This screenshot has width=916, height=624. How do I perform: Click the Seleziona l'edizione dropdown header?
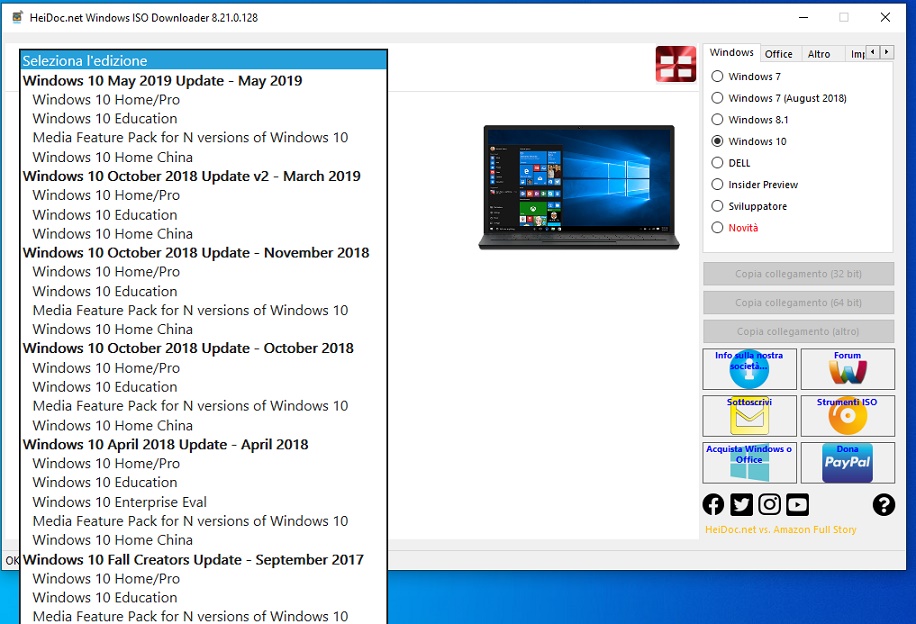(x=203, y=60)
